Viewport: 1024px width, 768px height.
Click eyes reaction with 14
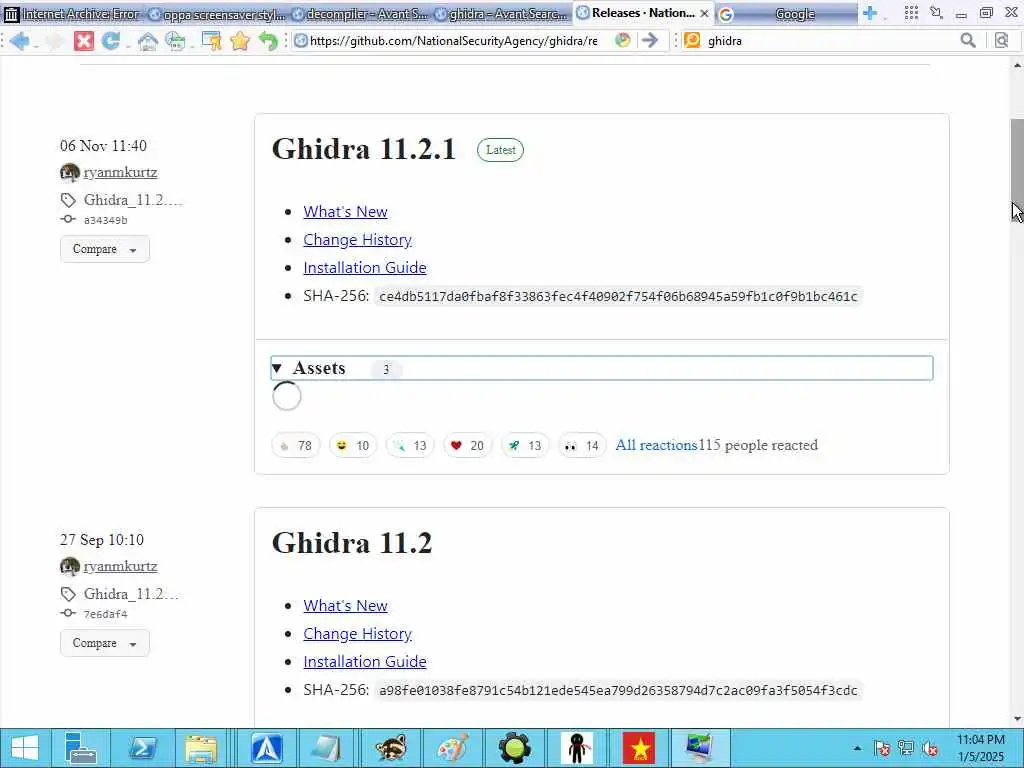click(582, 445)
